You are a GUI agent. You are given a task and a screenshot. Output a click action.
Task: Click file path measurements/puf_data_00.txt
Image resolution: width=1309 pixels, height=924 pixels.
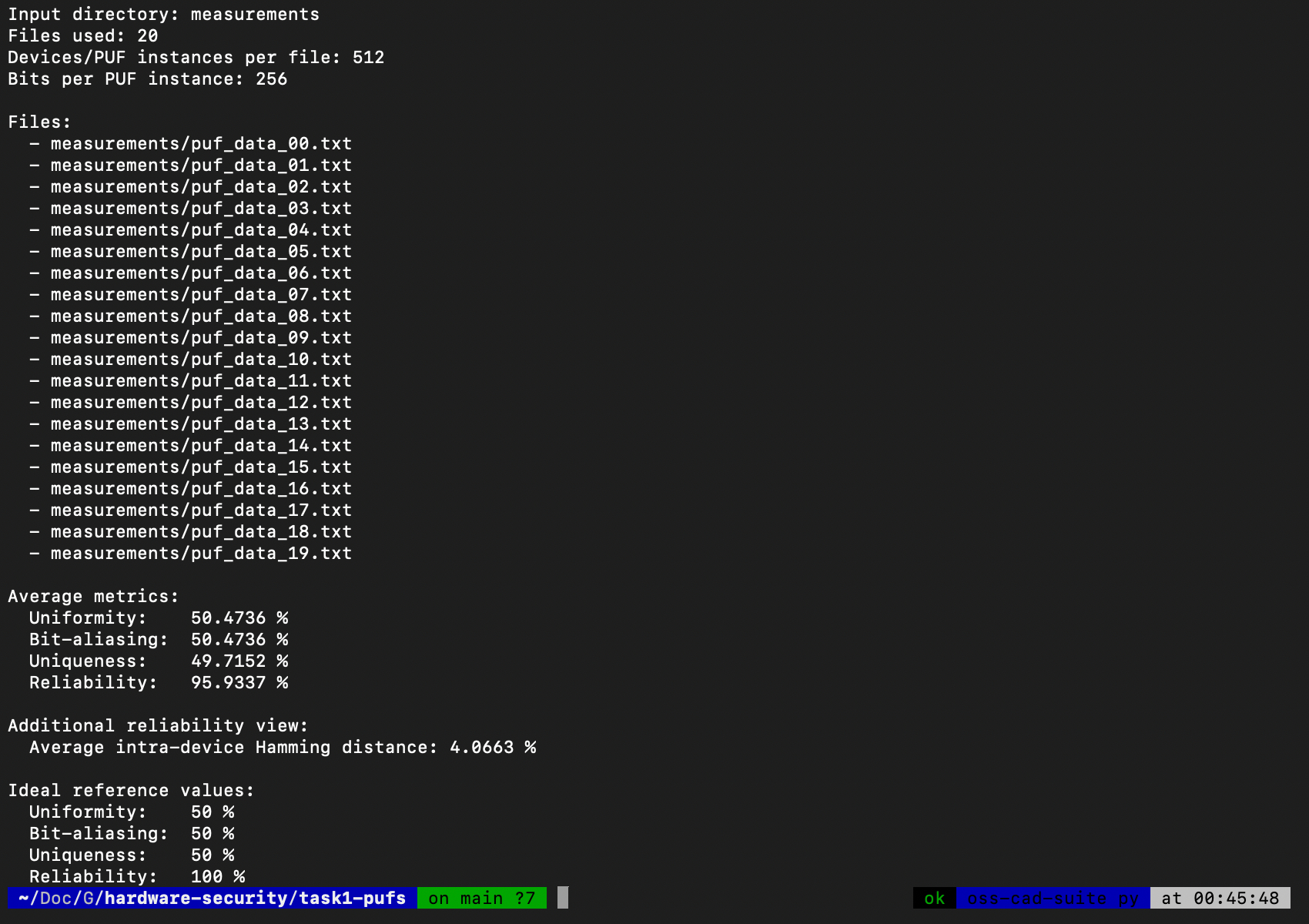pos(201,144)
